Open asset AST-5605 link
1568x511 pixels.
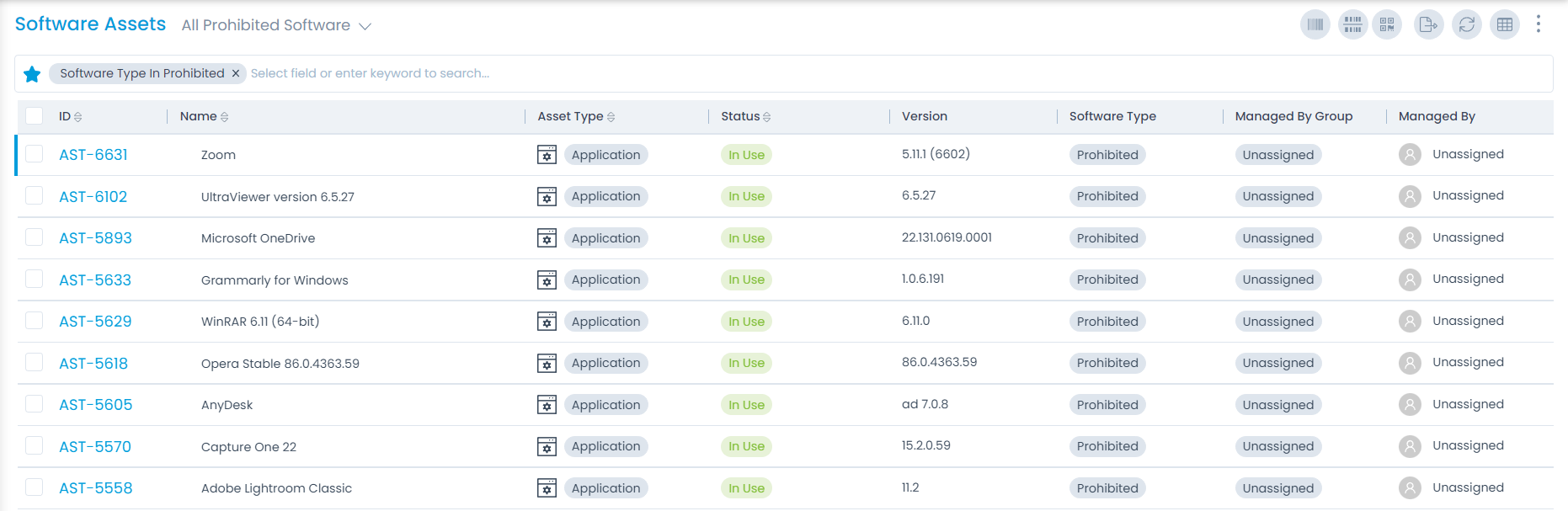click(96, 405)
